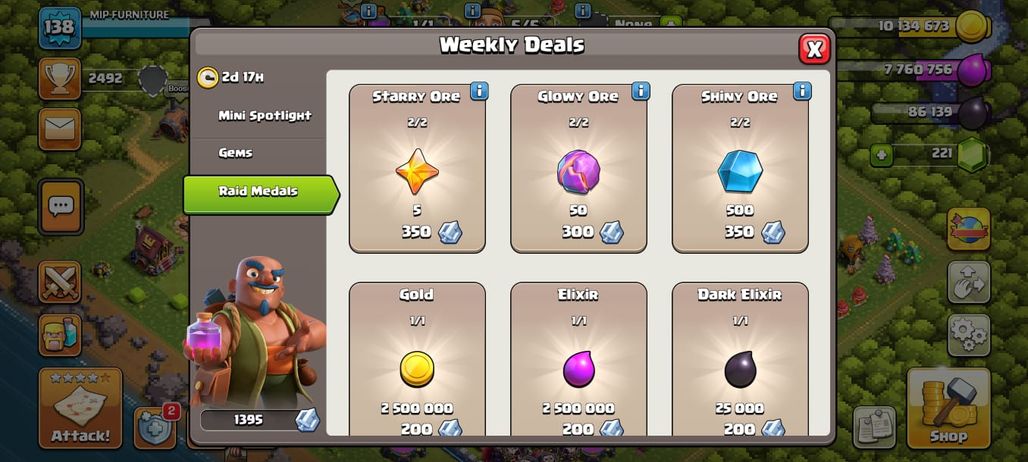Select the Raid Medals tab
Viewport: 1028px width, 462px height.
pyautogui.click(x=260, y=192)
